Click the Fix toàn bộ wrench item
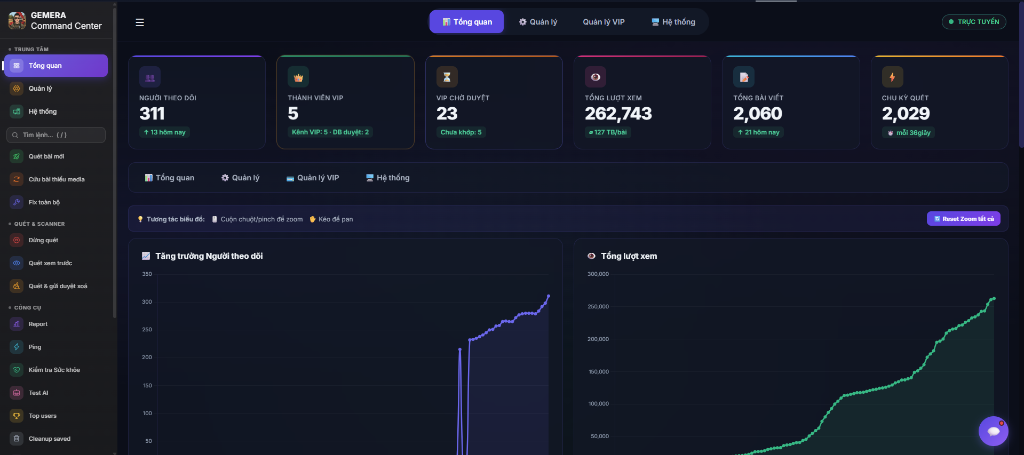Screen dimensions: 1024x455 (56, 202)
